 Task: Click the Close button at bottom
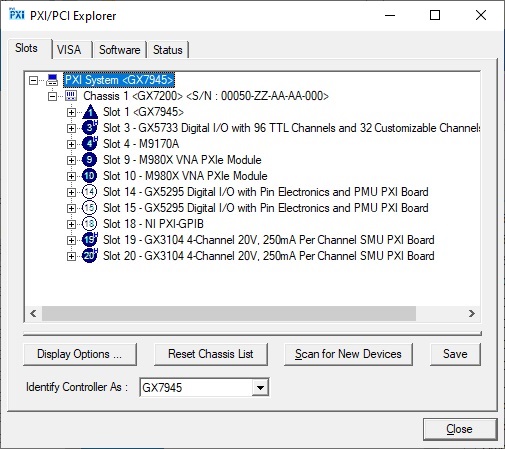coord(460,429)
